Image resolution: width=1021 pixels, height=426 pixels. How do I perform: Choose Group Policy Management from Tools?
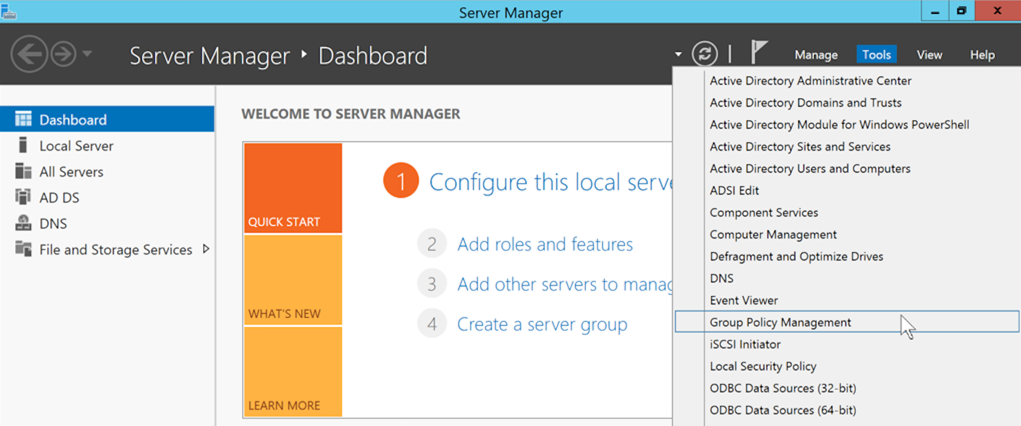780,322
